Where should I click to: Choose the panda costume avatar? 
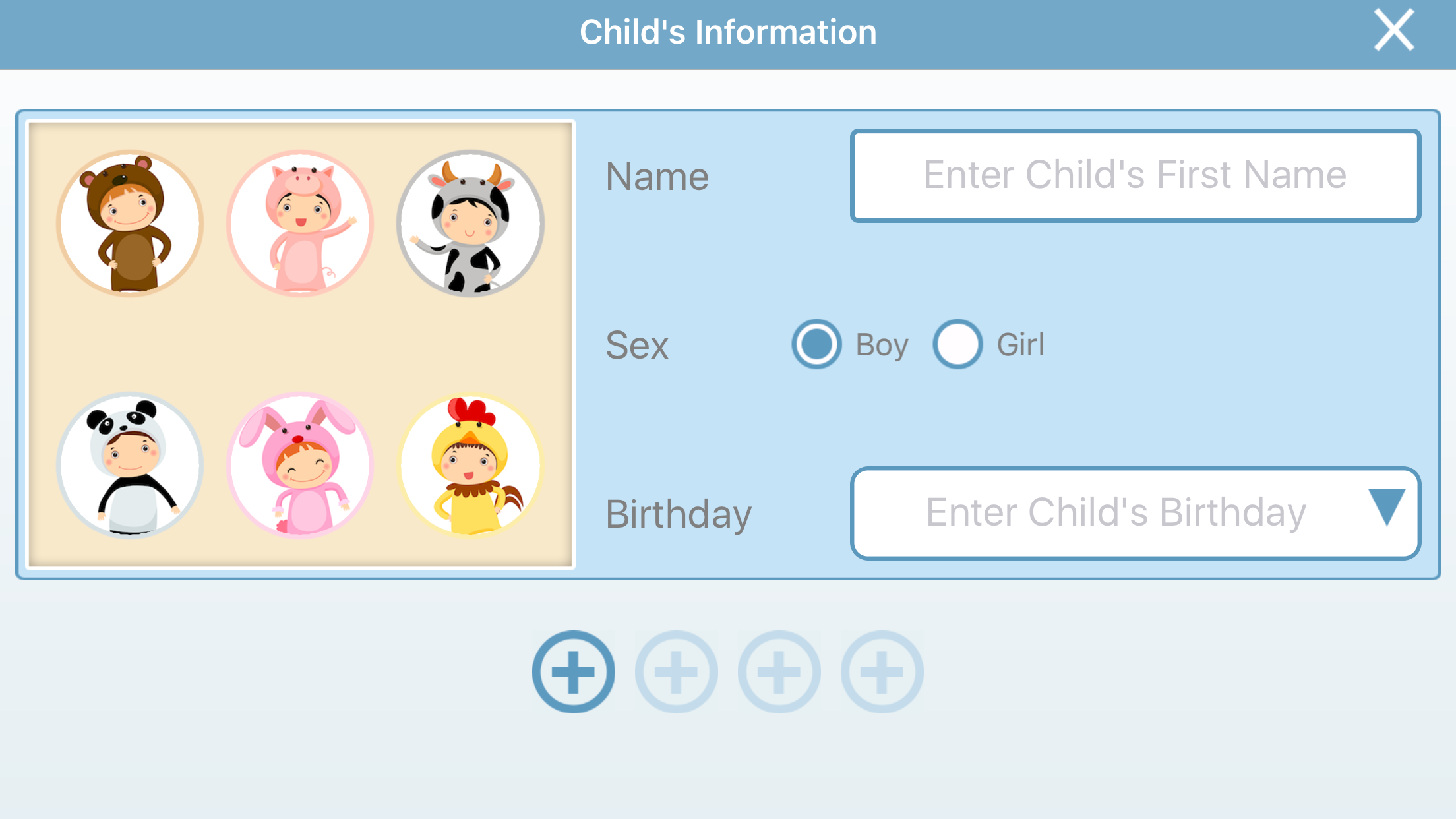coord(130,466)
